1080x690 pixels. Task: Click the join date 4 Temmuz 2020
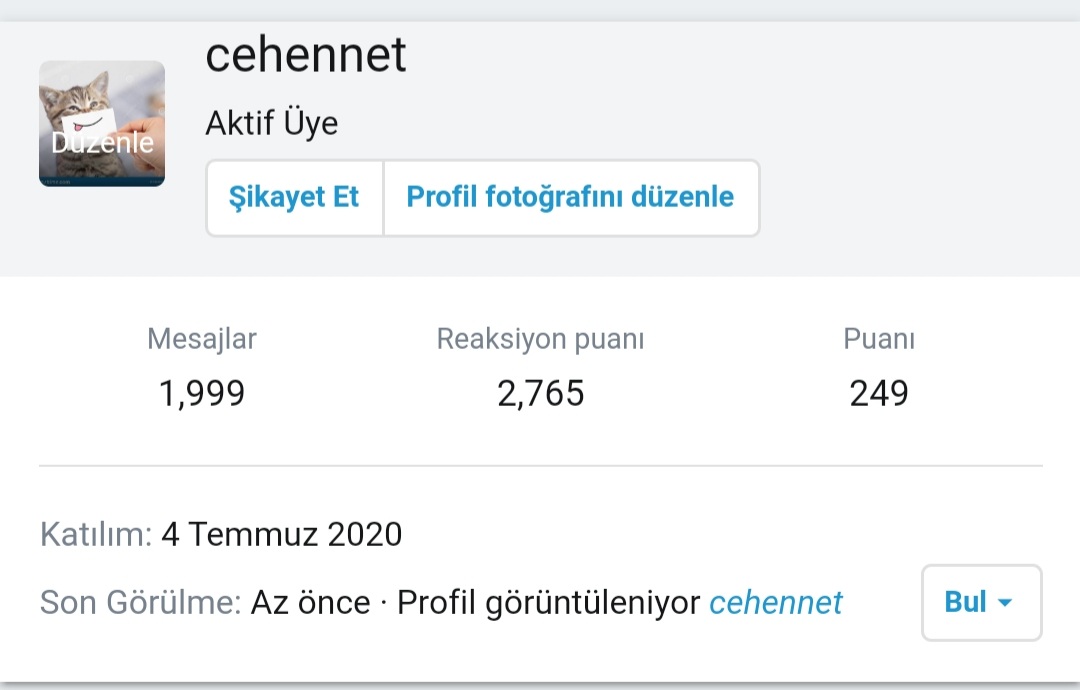[281, 535]
